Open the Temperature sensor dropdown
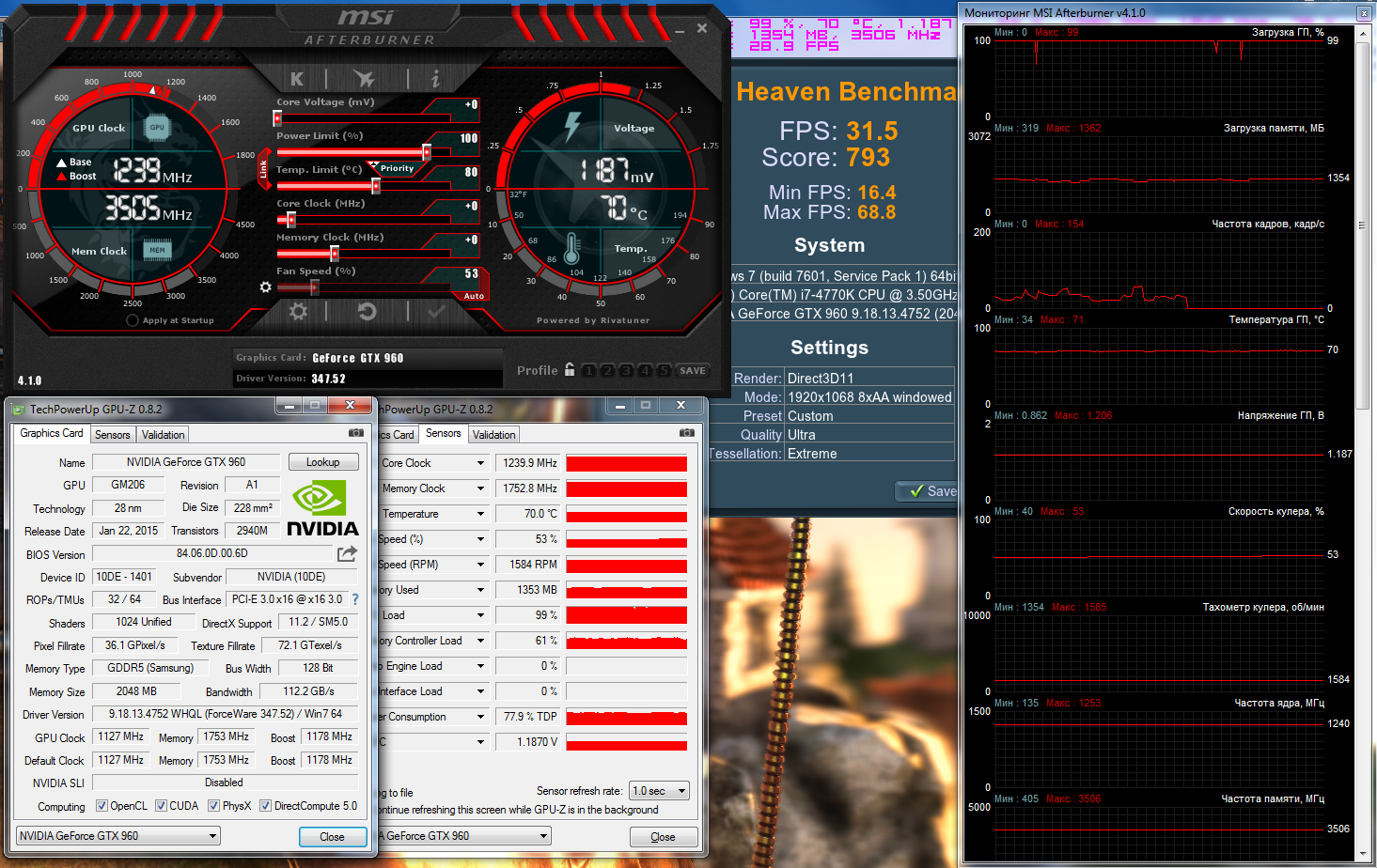 tap(480, 514)
